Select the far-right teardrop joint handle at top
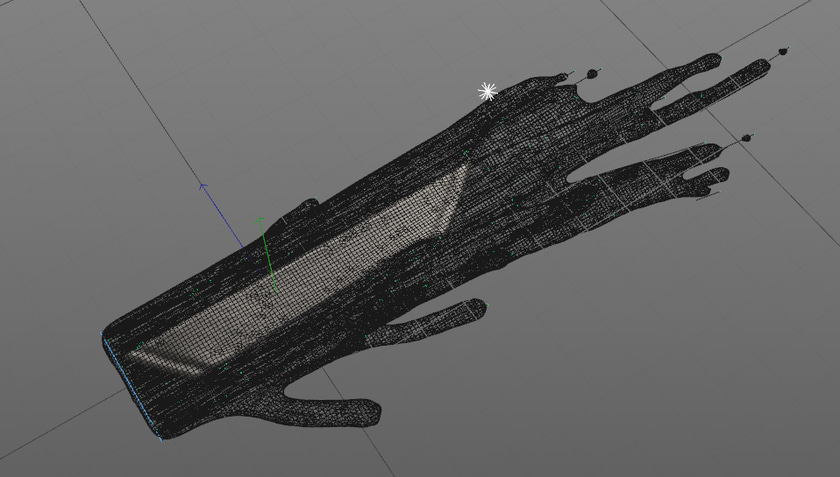This screenshot has width=840, height=477. tap(782, 49)
